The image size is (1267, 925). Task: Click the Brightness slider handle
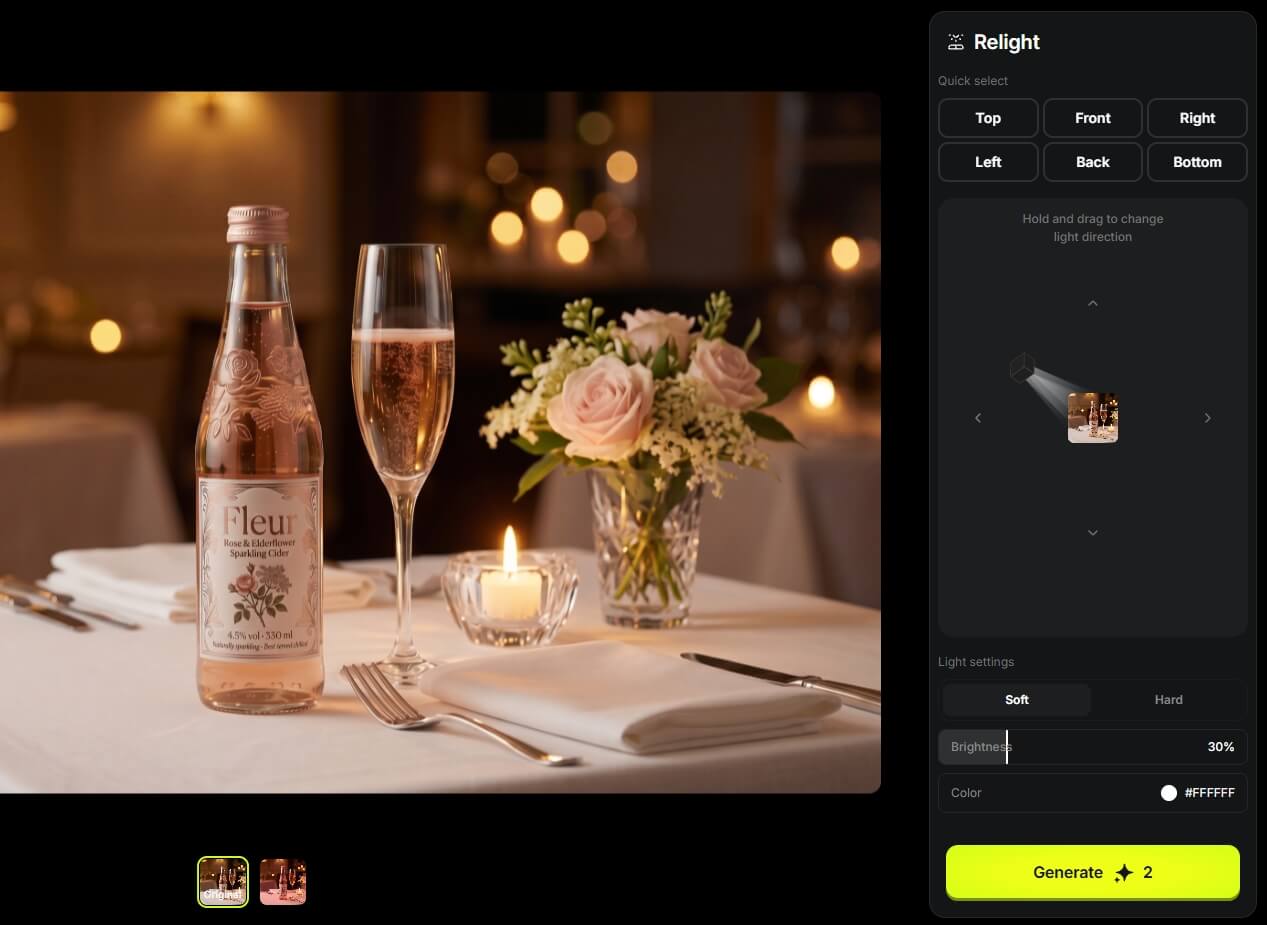(1006, 747)
